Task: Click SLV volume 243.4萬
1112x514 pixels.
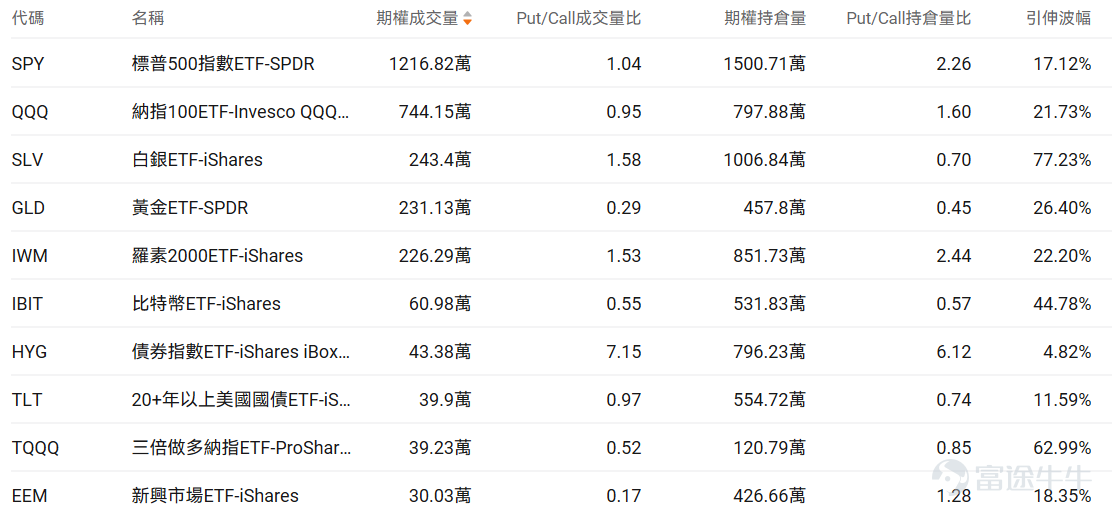Action: 440,160
